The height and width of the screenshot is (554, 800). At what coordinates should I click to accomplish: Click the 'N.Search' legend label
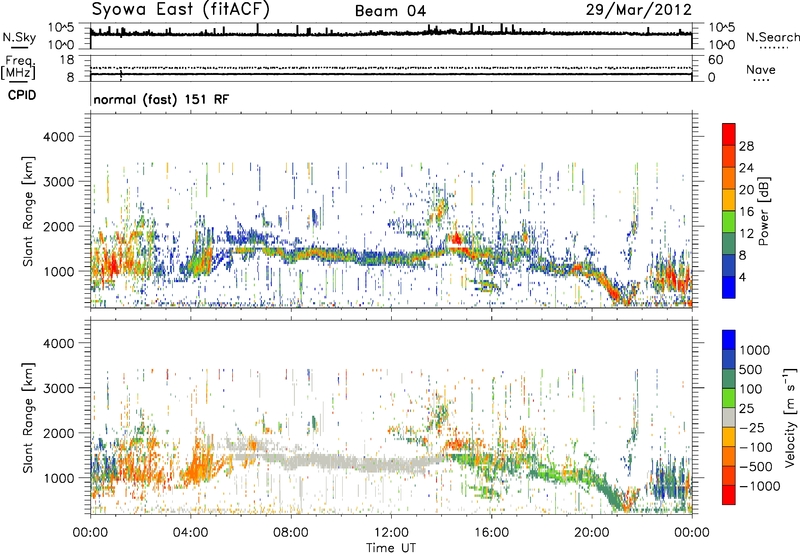[x=772, y=37]
